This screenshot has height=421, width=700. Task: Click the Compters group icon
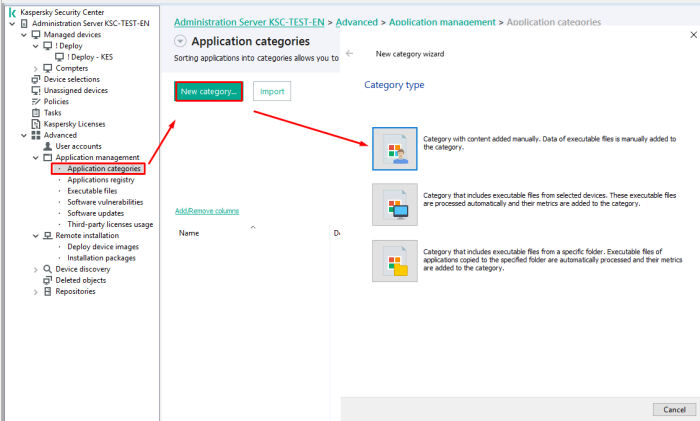[48, 68]
